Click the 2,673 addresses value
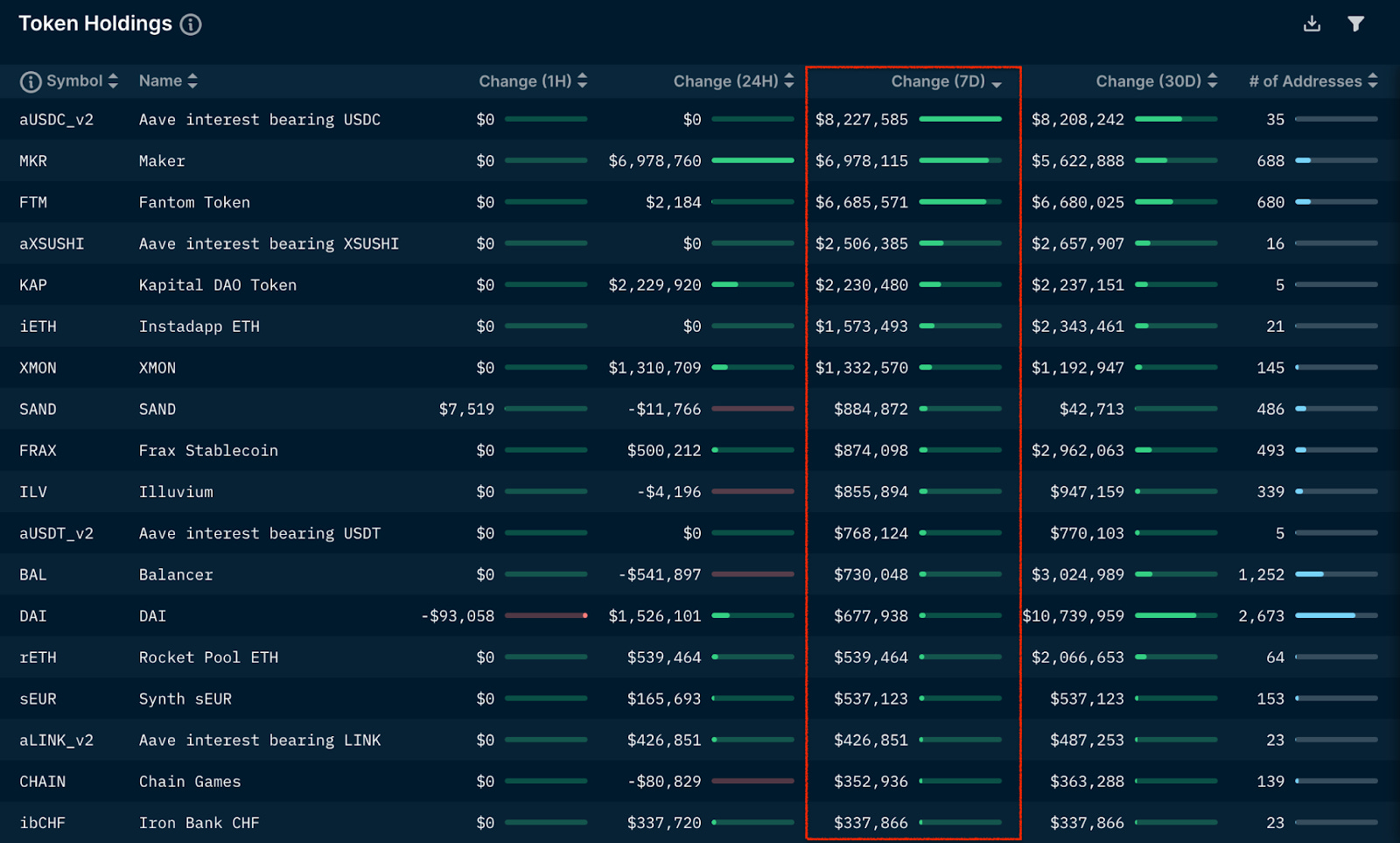Image resolution: width=1400 pixels, height=843 pixels. tap(1262, 616)
